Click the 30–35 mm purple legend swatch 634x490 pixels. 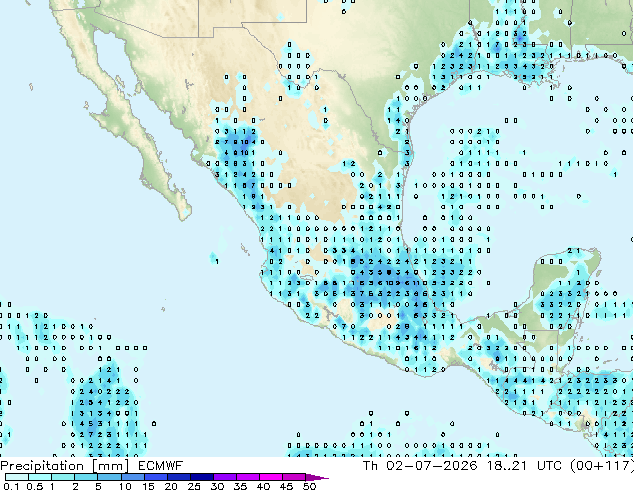pyautogui.click(x=224, y=477)
